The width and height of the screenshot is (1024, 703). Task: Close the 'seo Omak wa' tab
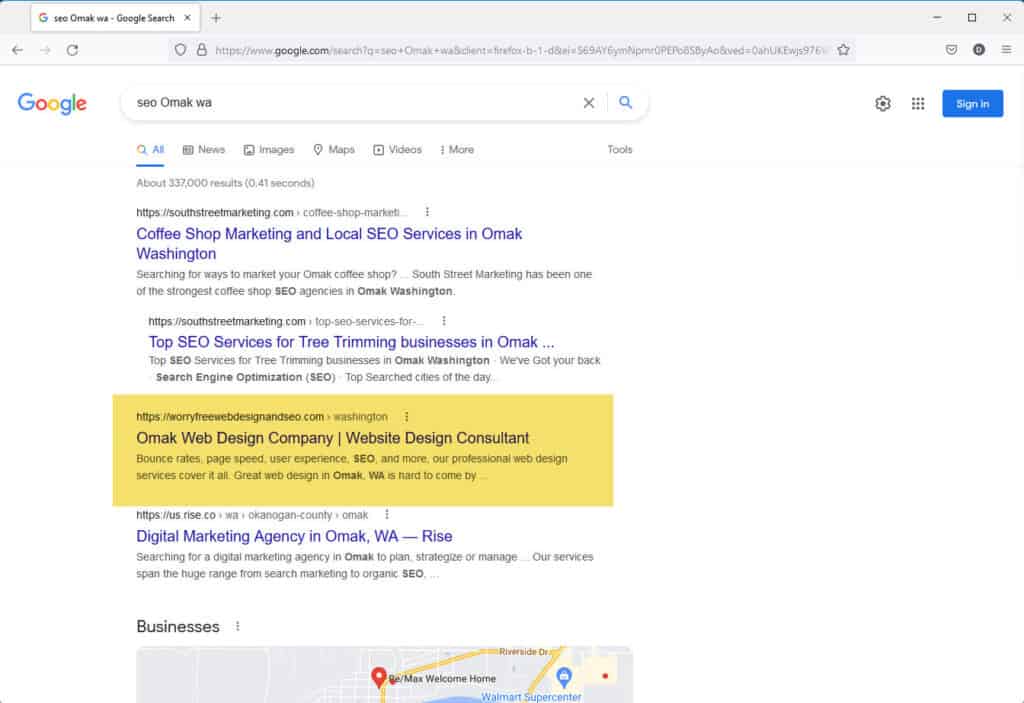point(187,18)
